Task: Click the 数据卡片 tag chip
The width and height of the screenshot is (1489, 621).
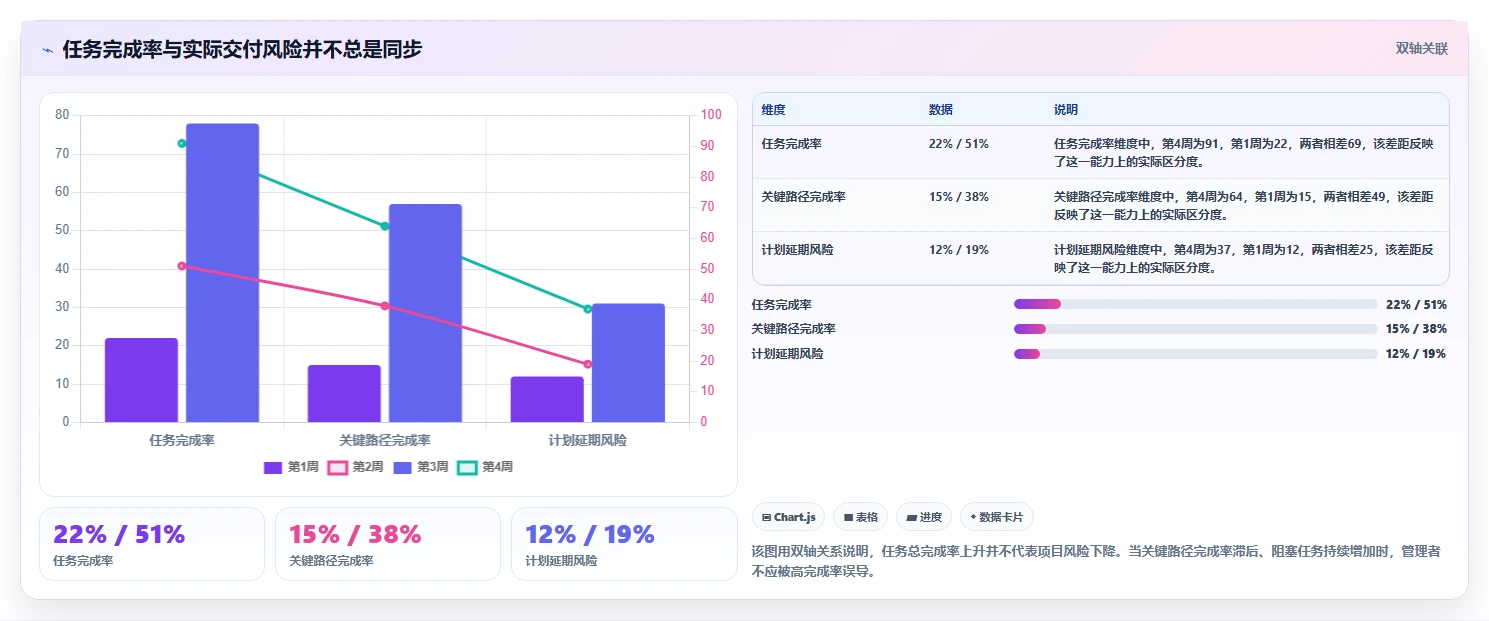Action: [996, 517]
